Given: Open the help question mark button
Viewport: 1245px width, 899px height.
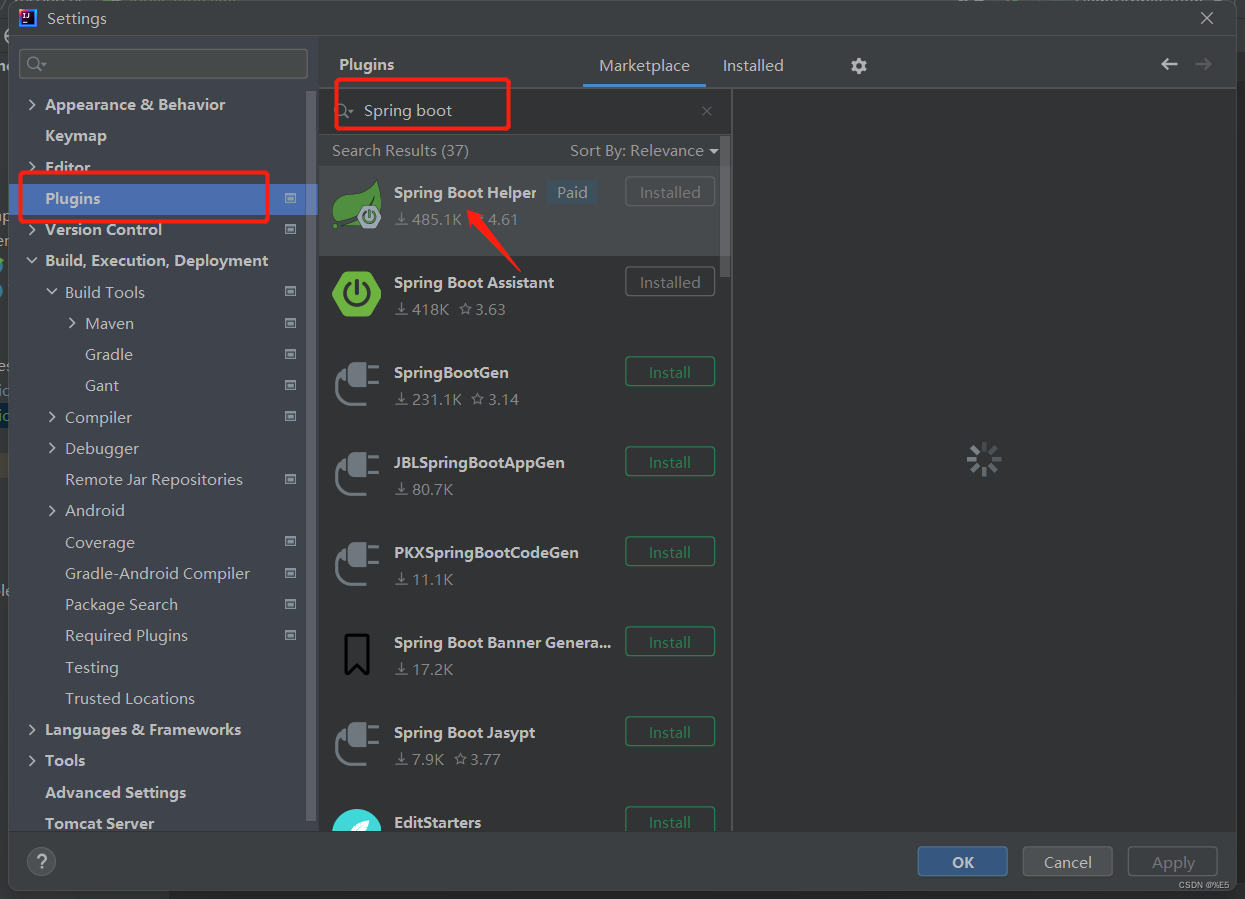Looking at the screenshot, I should 41,861.
